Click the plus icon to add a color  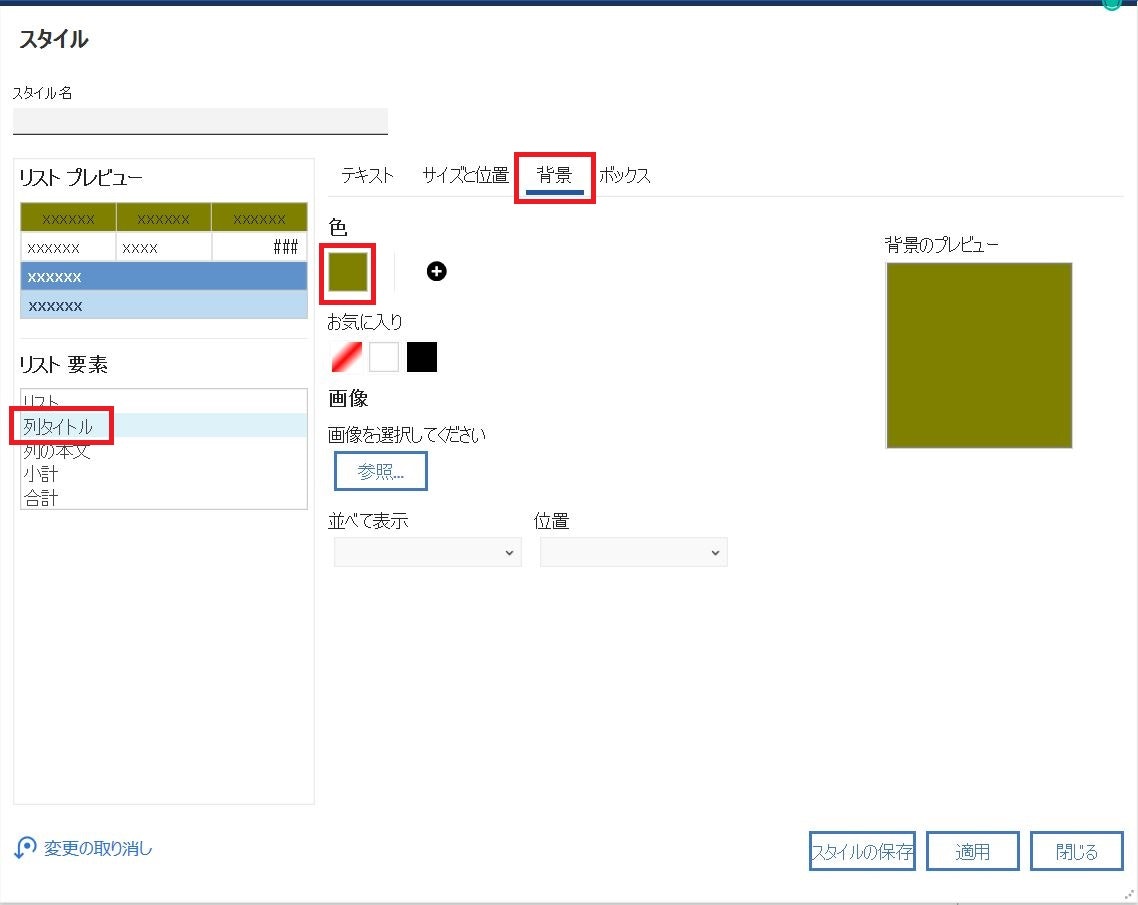tap(436, 271)
